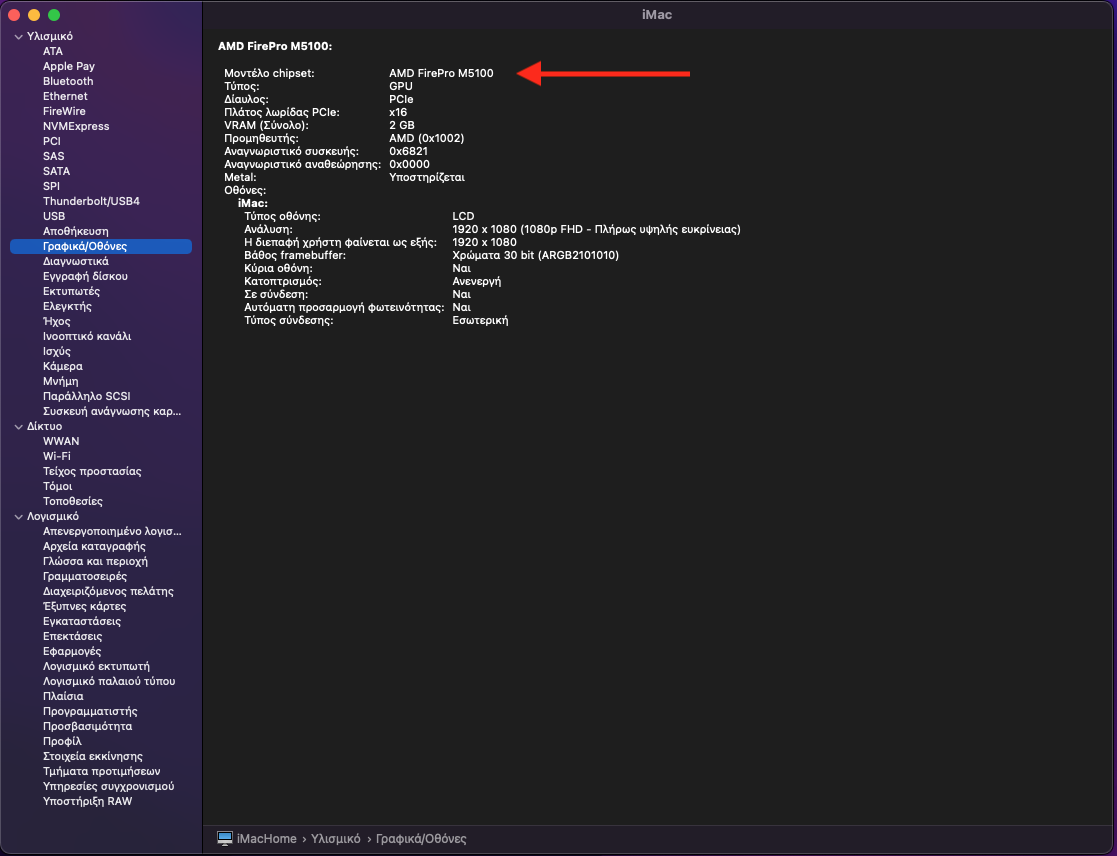Image resolution: width=1117 pixels, height=856 pixels.
Task: Collapse the Λογισμικό sidebar section
Action: [18, 517]
